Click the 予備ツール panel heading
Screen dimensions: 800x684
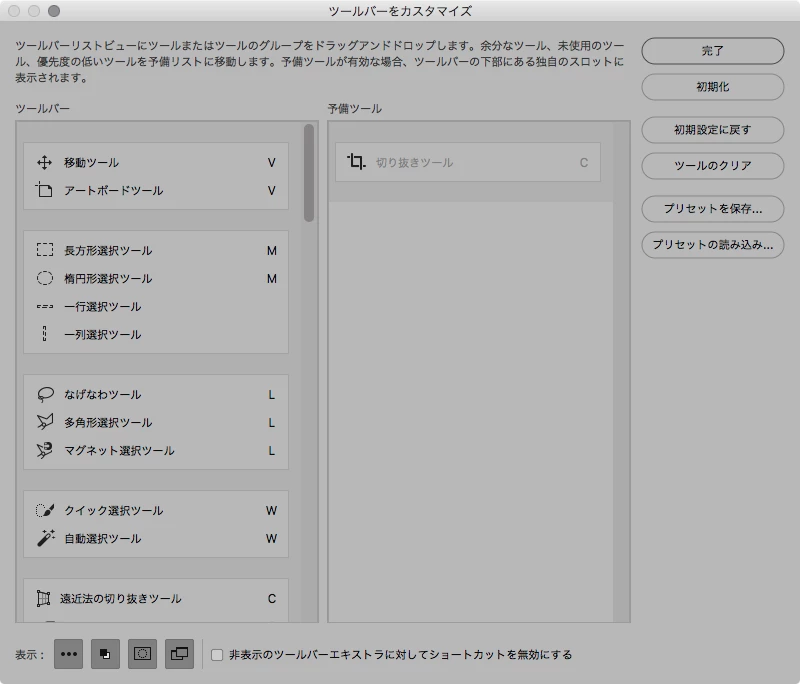click(355, 109)
